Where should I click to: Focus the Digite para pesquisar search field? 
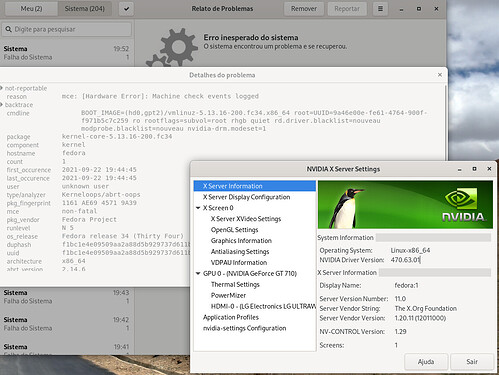(67, 29)
